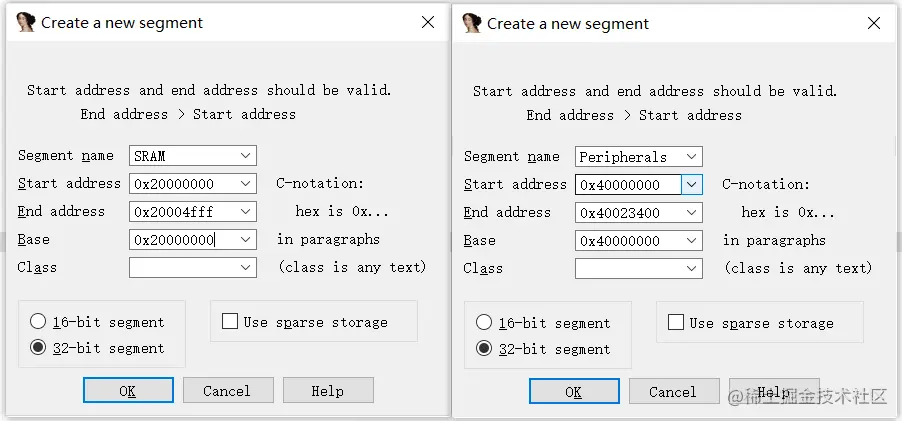Open Start address dropdown for 0x40000000
The width and height of the screenshot is (902, 421).
[691, 185]
